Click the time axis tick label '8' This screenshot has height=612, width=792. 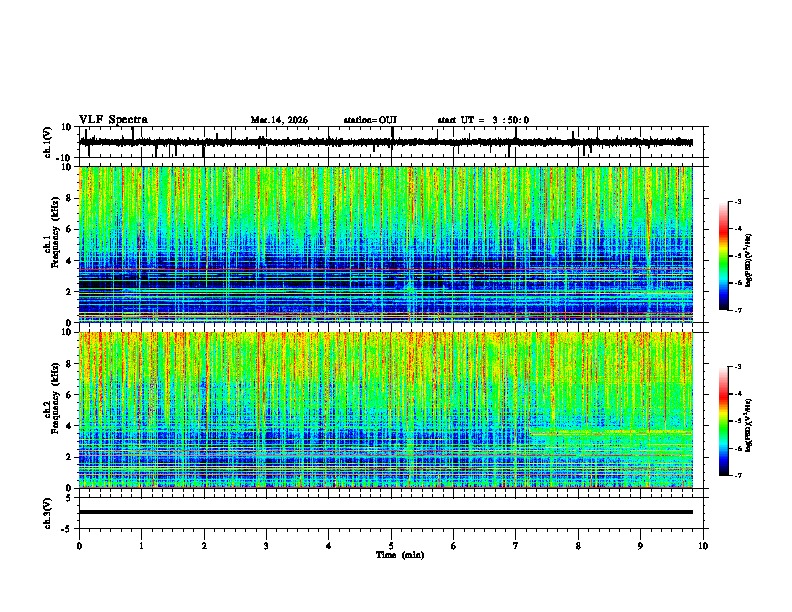[578, 546]
